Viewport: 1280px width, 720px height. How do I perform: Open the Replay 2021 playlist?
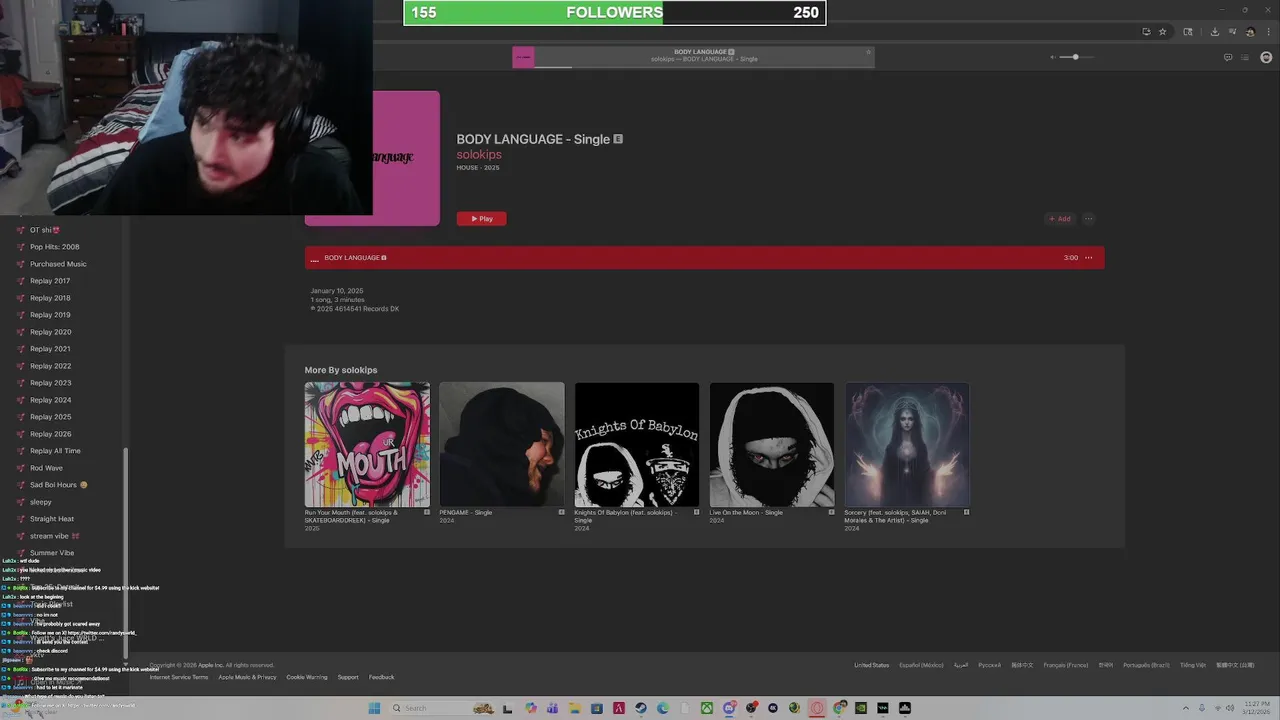pyautogui.click(x=50, y=349)
